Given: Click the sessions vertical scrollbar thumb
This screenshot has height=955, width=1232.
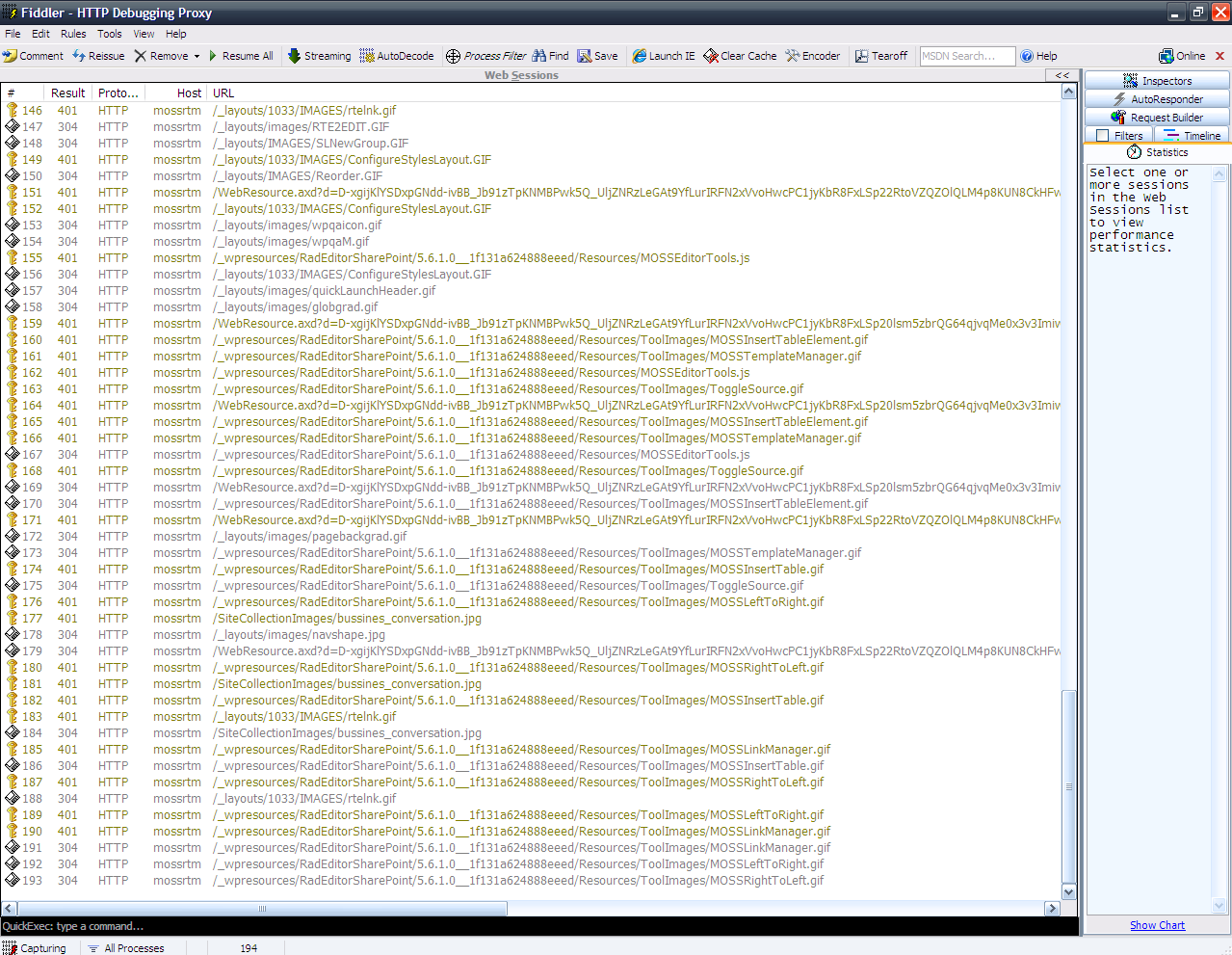Looking at the screenshot, I should point(1068,787).
